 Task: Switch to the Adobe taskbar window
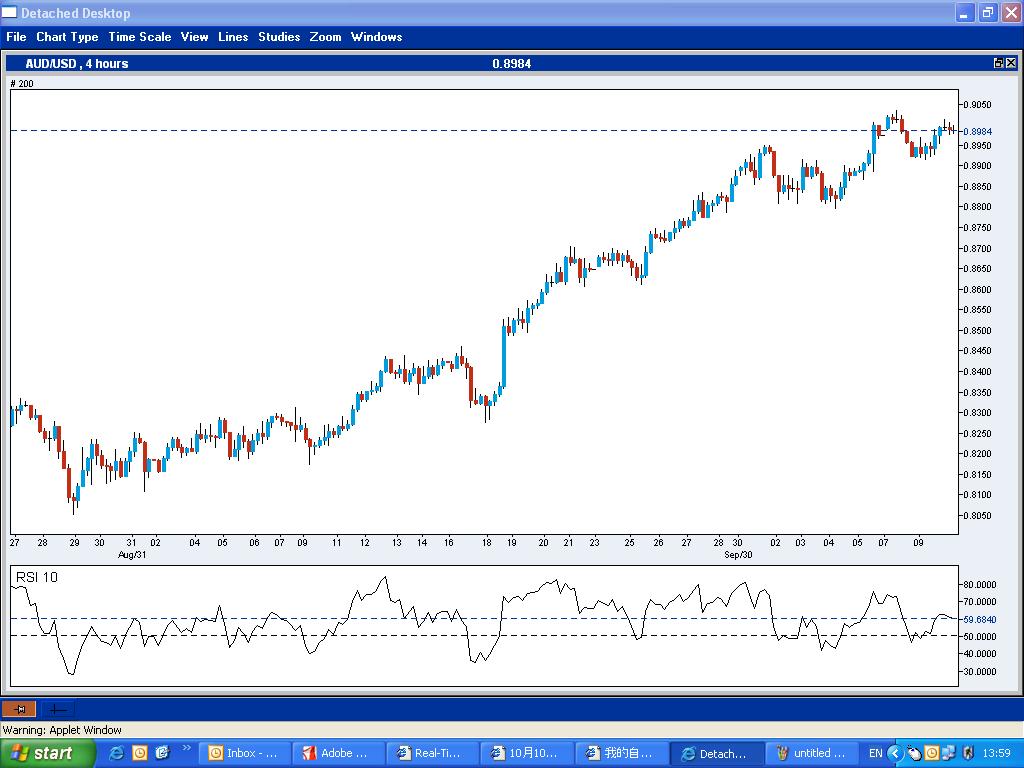pos(337,753)
